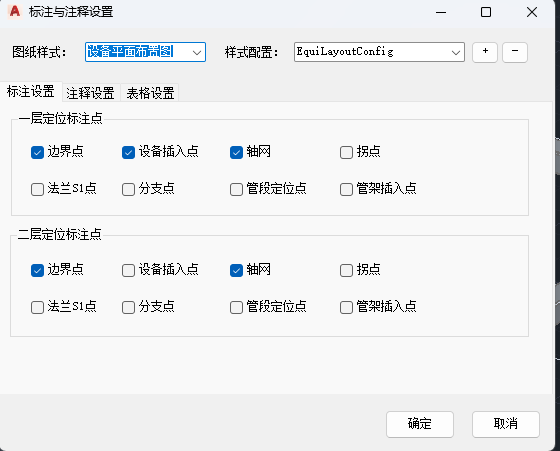Open the EquiLayoutConfig dropdown arrow
This screenshot has width=560, height=451.
click(x=455, y=52)
